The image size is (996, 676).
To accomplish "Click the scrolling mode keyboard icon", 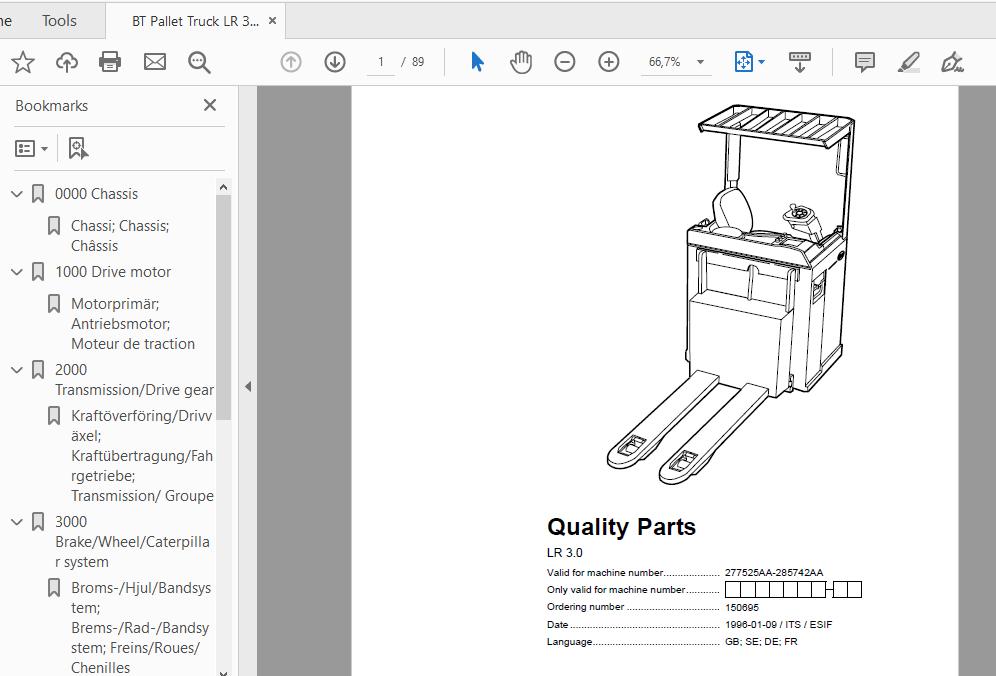I will (x=800, y=62).
